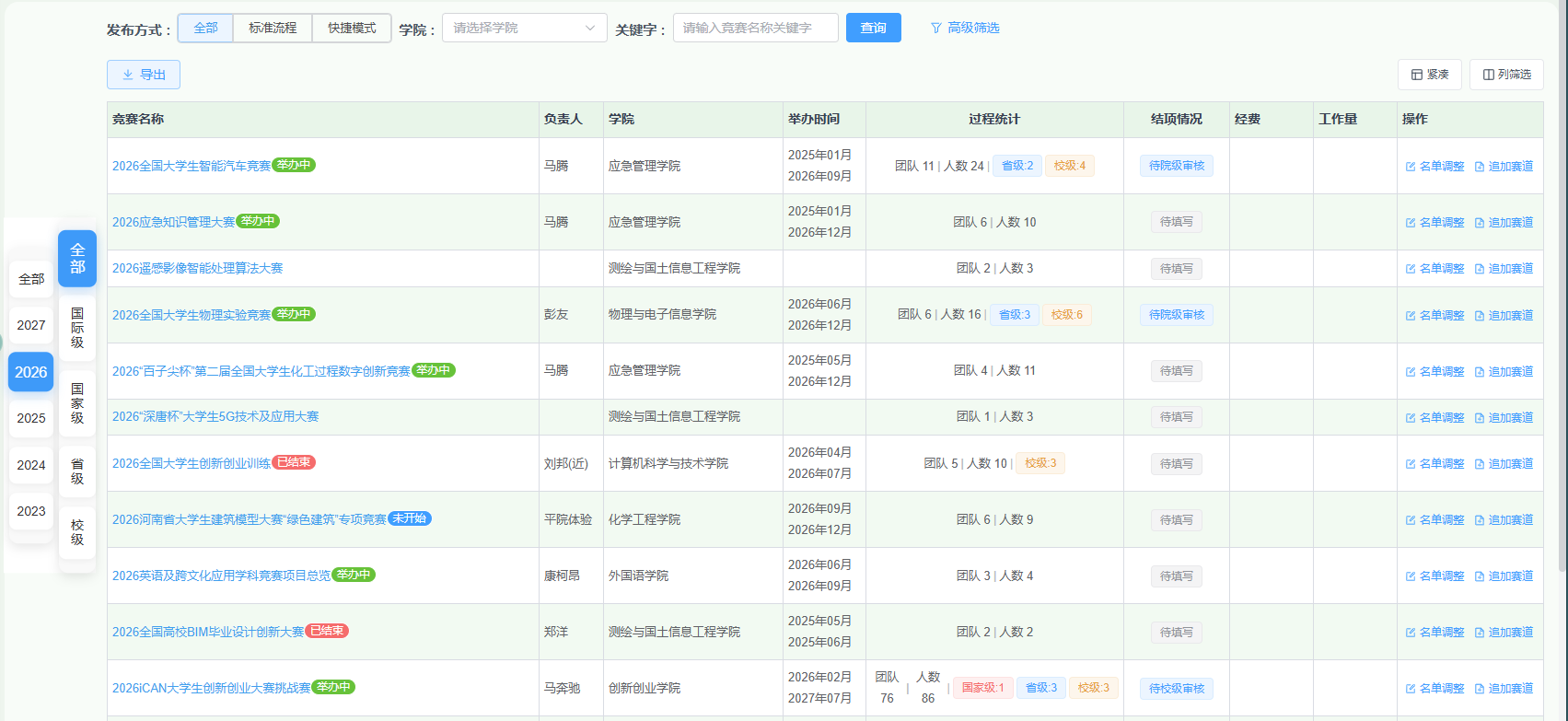Toggle 紧凑 compact view

click(x=1429, y=75)
